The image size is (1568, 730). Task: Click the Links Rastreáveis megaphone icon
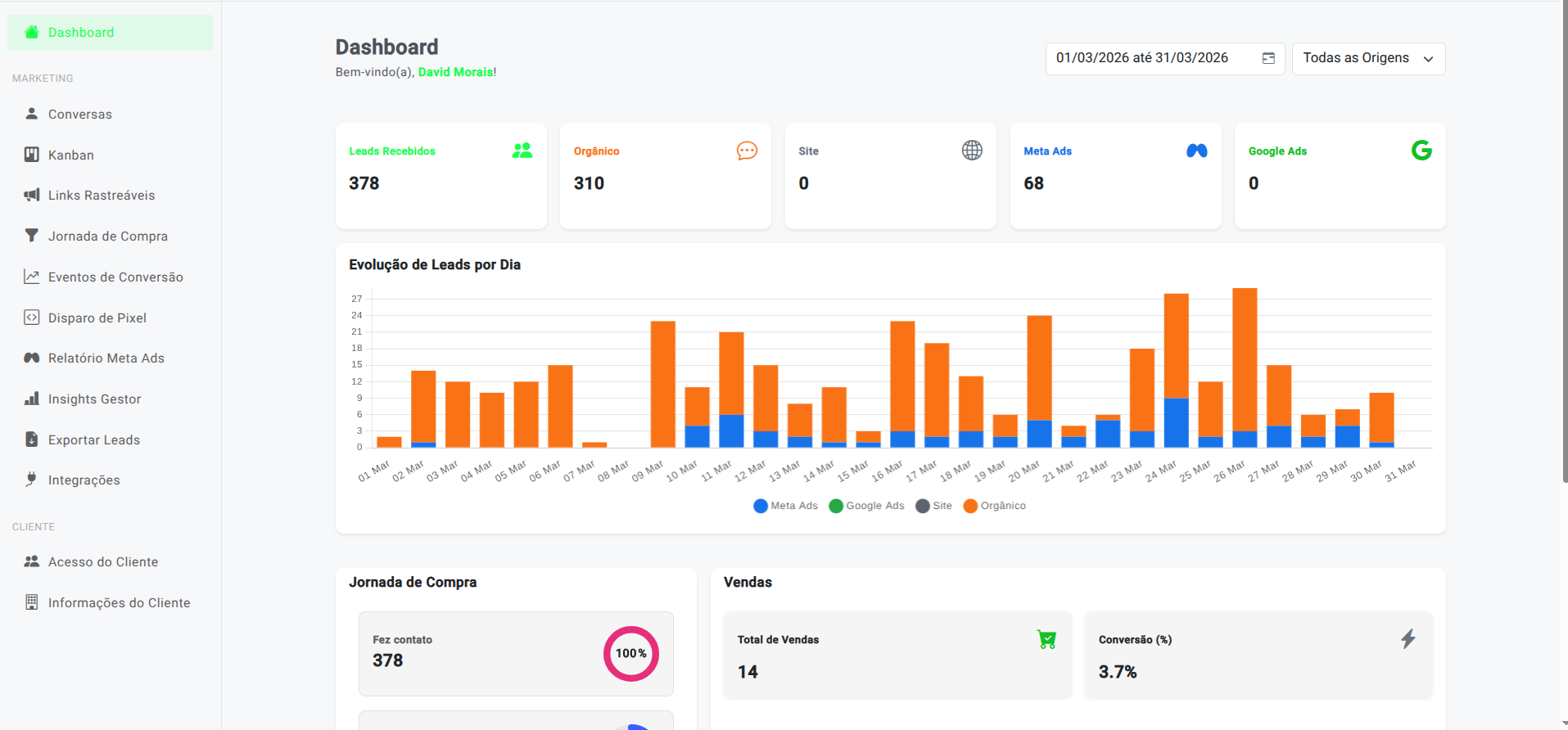pos(32,195)
